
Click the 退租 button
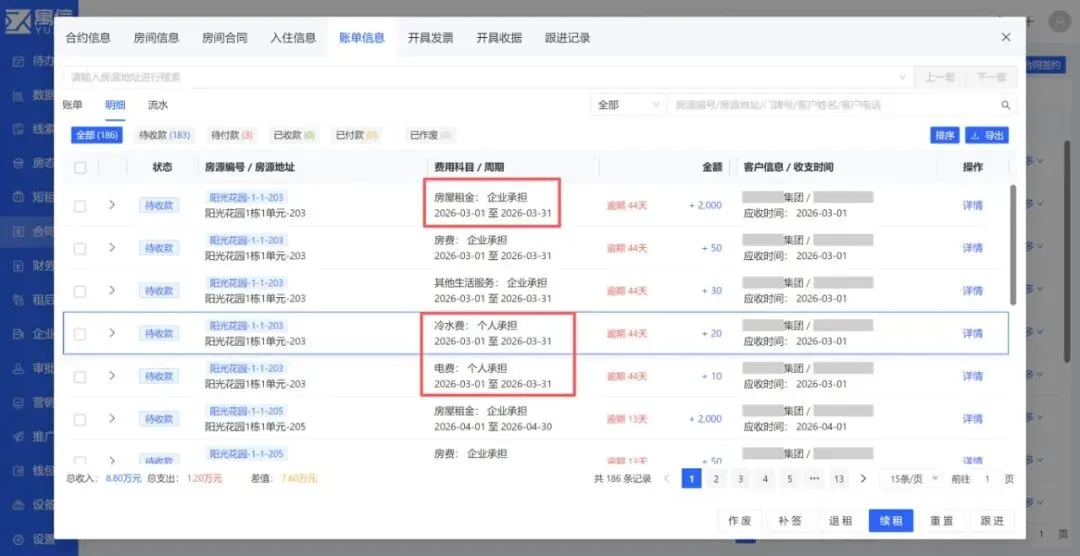(x=840, y=521)
